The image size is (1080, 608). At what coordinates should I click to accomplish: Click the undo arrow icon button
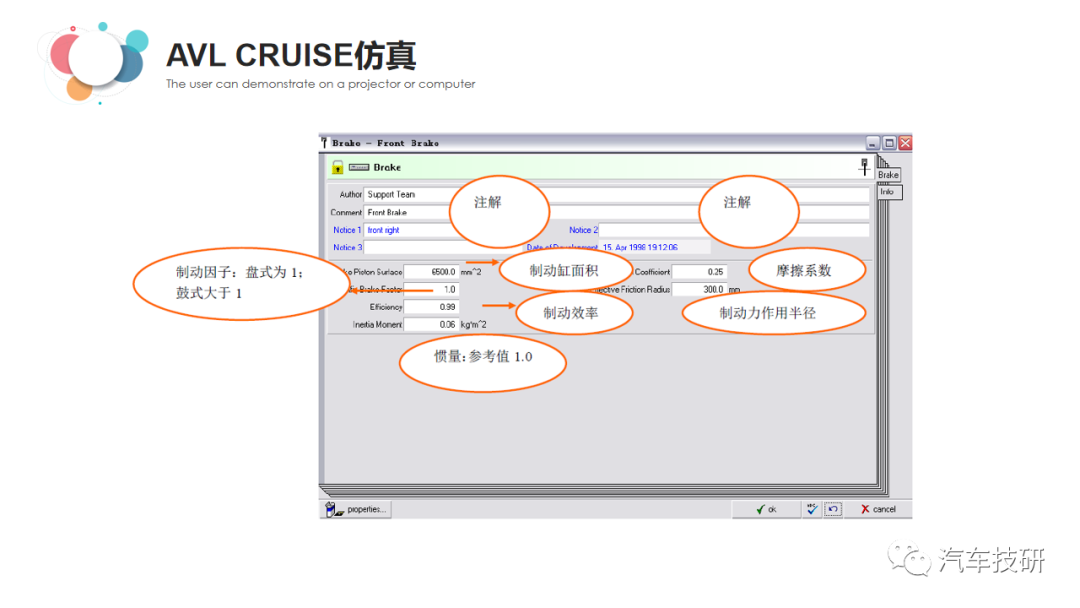click(x=833, y=509)
